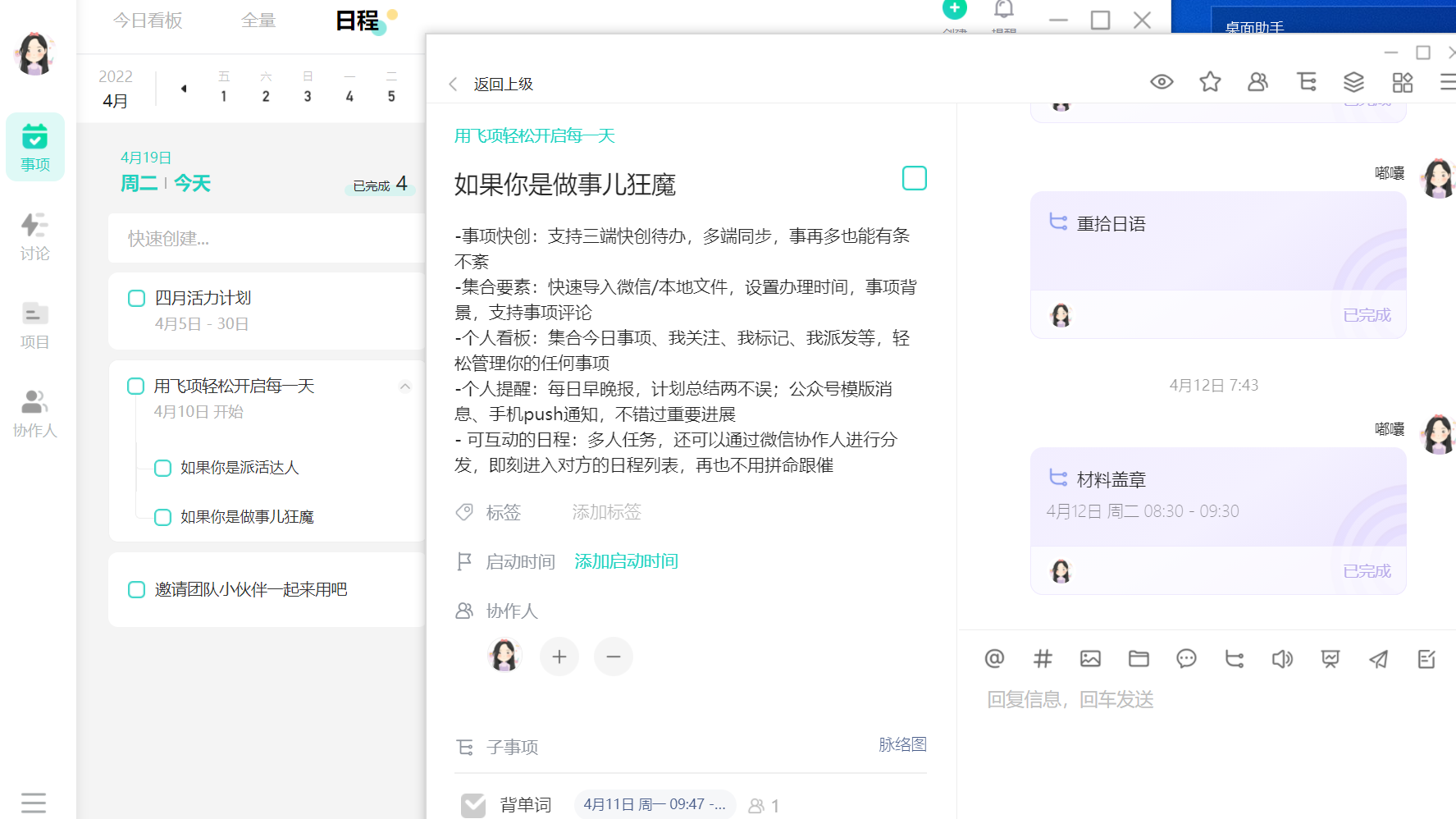Click the 已完成 4 counter

(380, 184)
